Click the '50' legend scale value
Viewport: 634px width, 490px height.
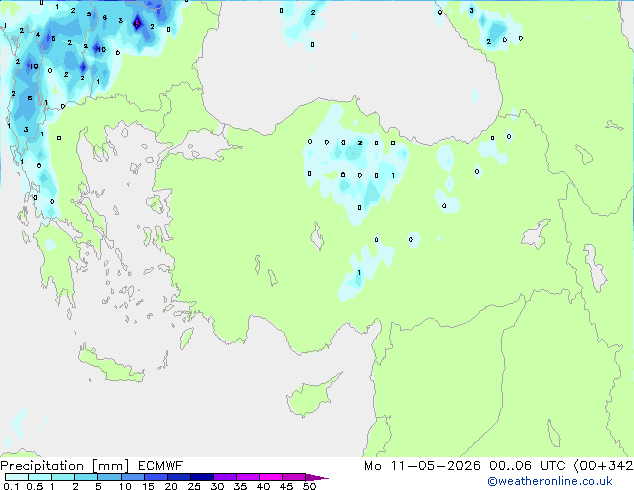coord(310,486)
